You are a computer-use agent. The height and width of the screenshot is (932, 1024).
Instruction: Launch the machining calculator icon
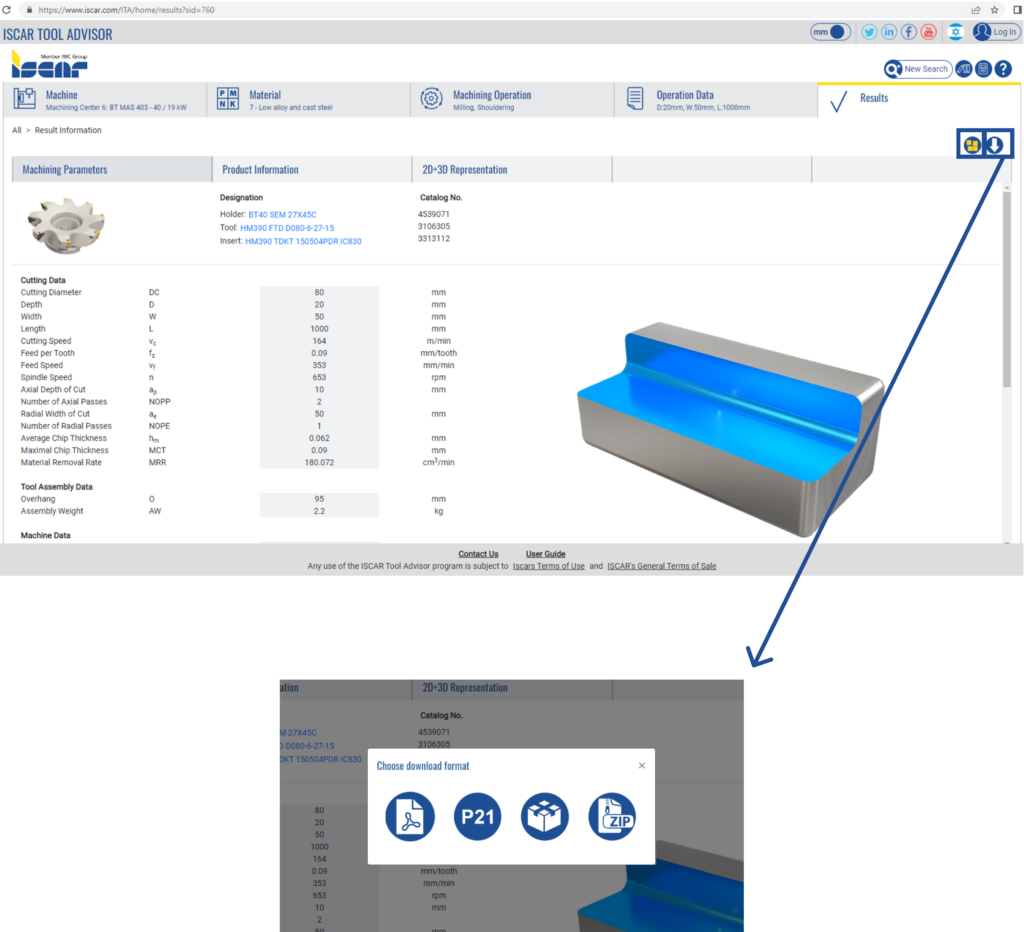point(983,69)
